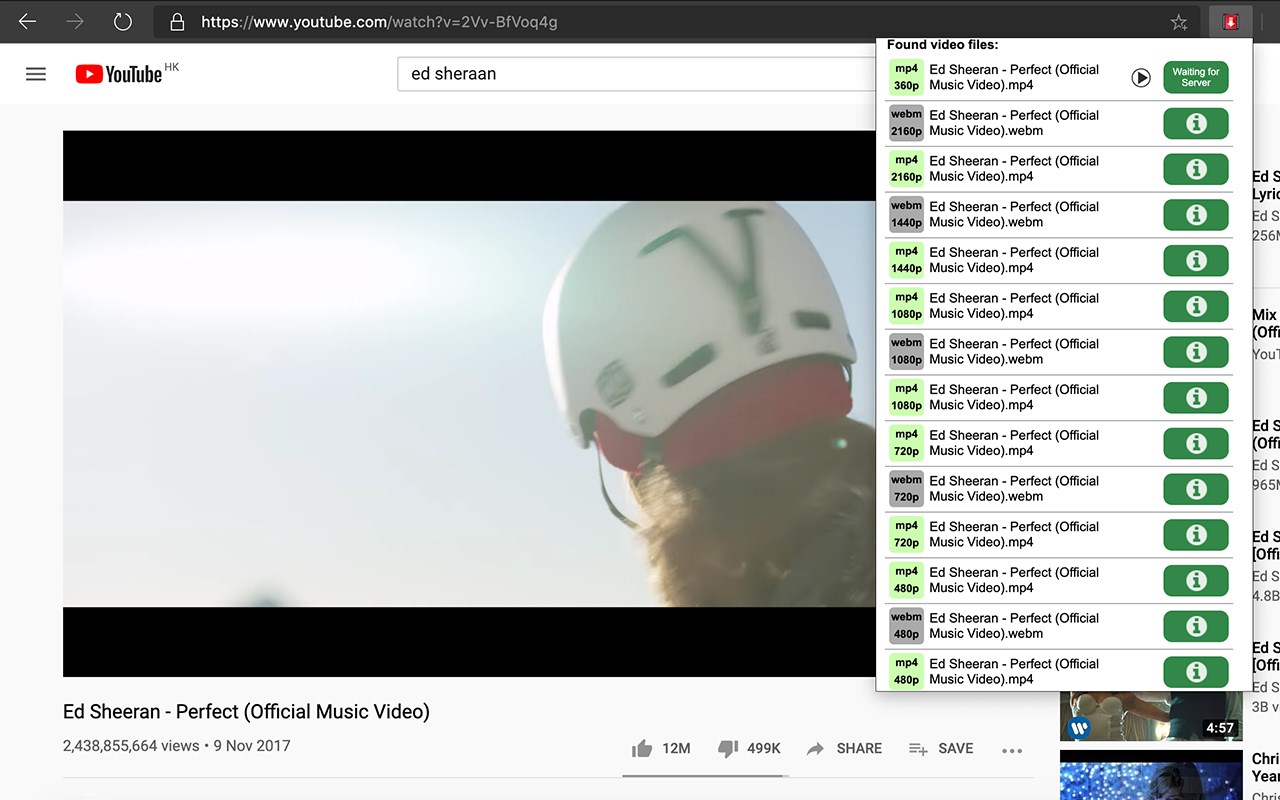Show info for the mp4 1440p file
This screenshot has width=1280, height=800.
[x=1196, y=261]
